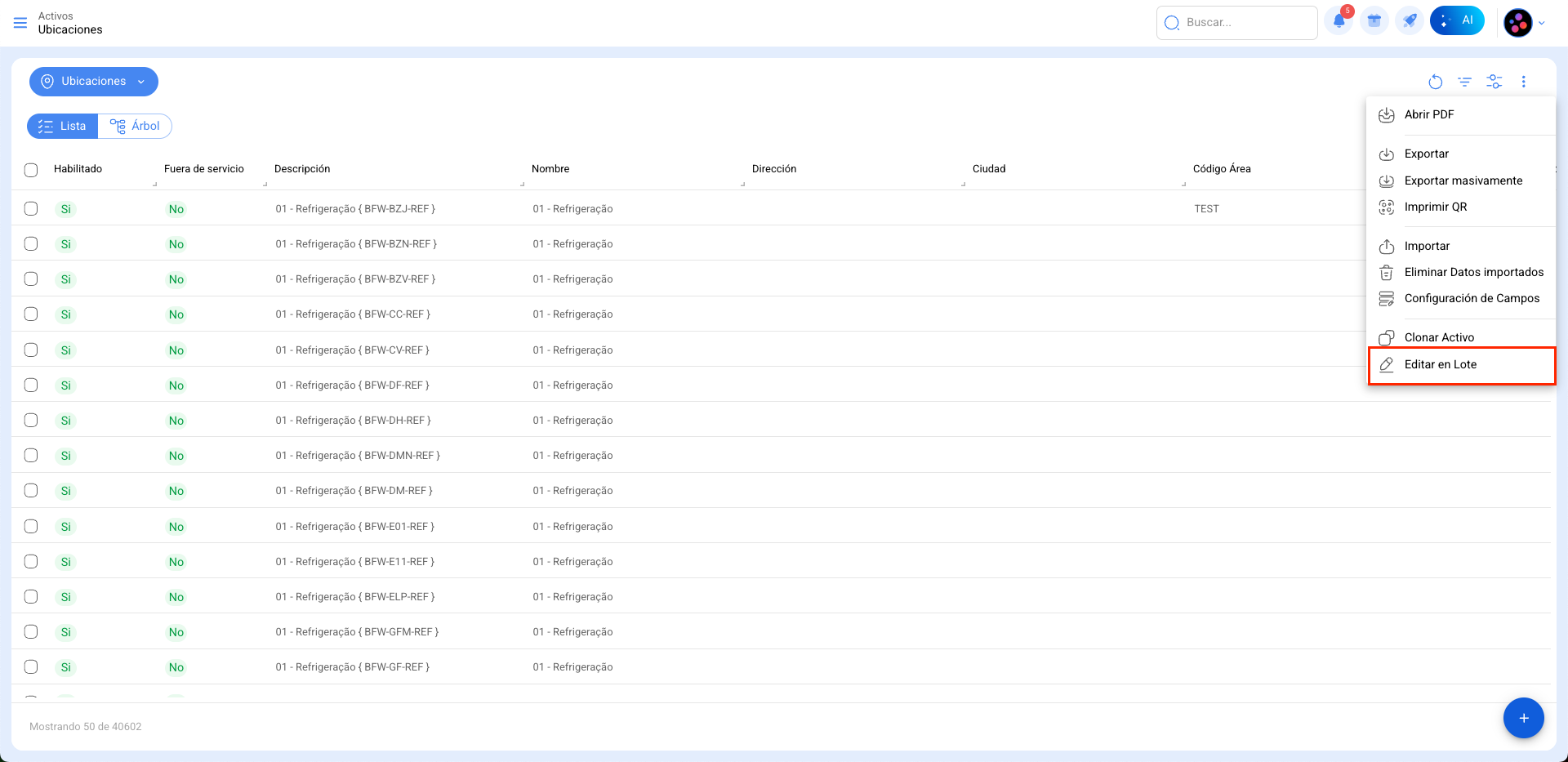Open the column settings sliders icon
The width and height of the screenshot is (1568, 762).
(x=1494, y=82)
